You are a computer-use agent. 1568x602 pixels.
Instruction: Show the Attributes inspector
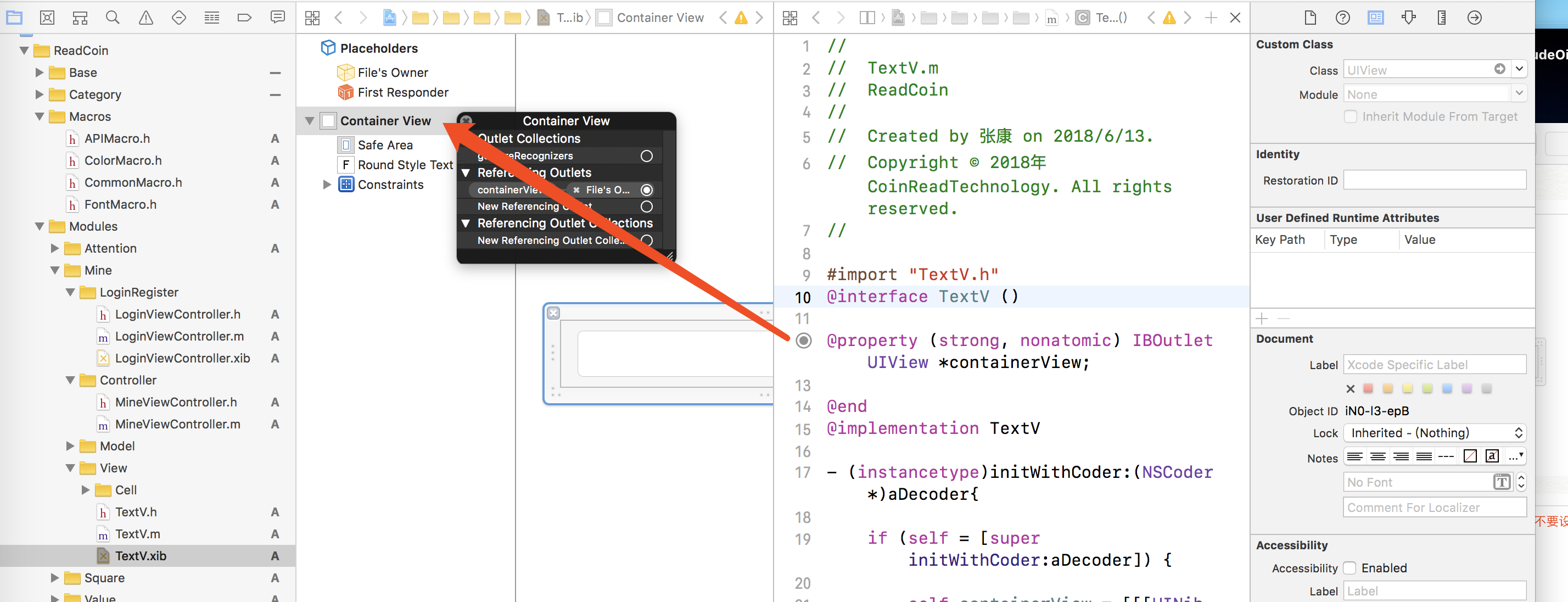pos(1409,18)
